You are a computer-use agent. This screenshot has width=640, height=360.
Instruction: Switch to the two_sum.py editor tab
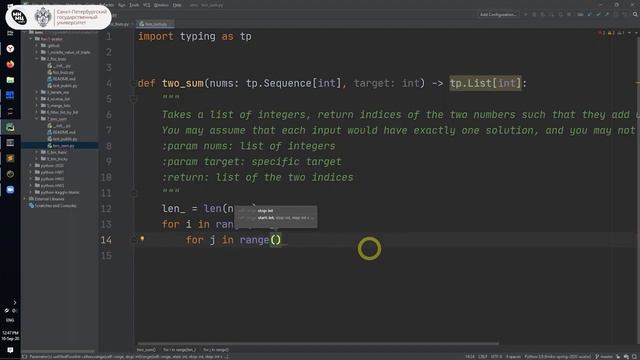[x=155, y=24]
